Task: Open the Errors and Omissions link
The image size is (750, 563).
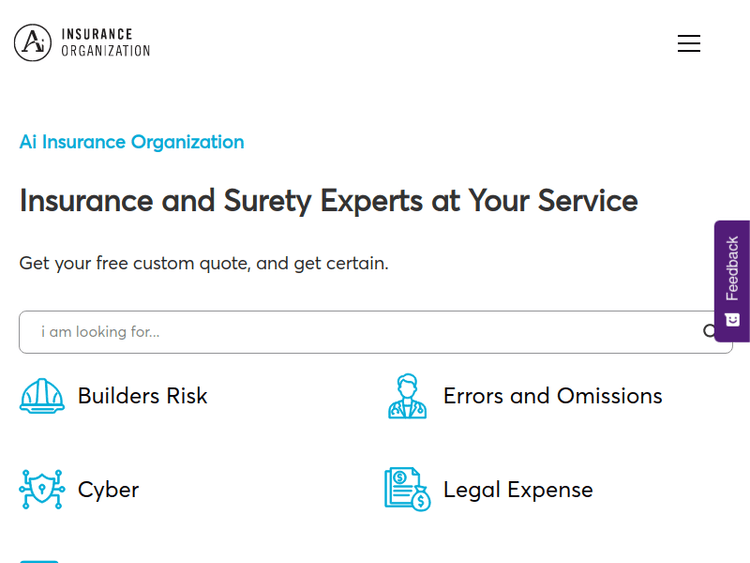Action: point(552,396)
